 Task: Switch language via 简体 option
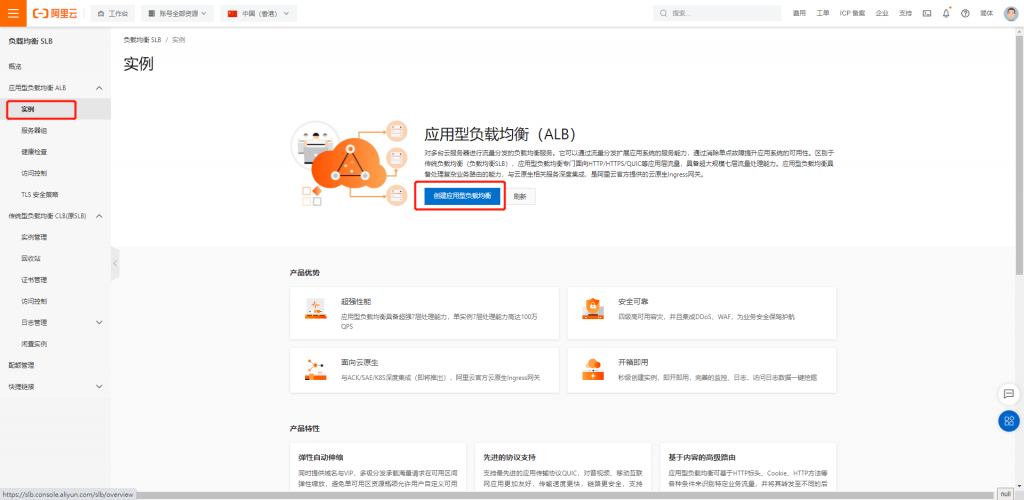tap(986, 13)
